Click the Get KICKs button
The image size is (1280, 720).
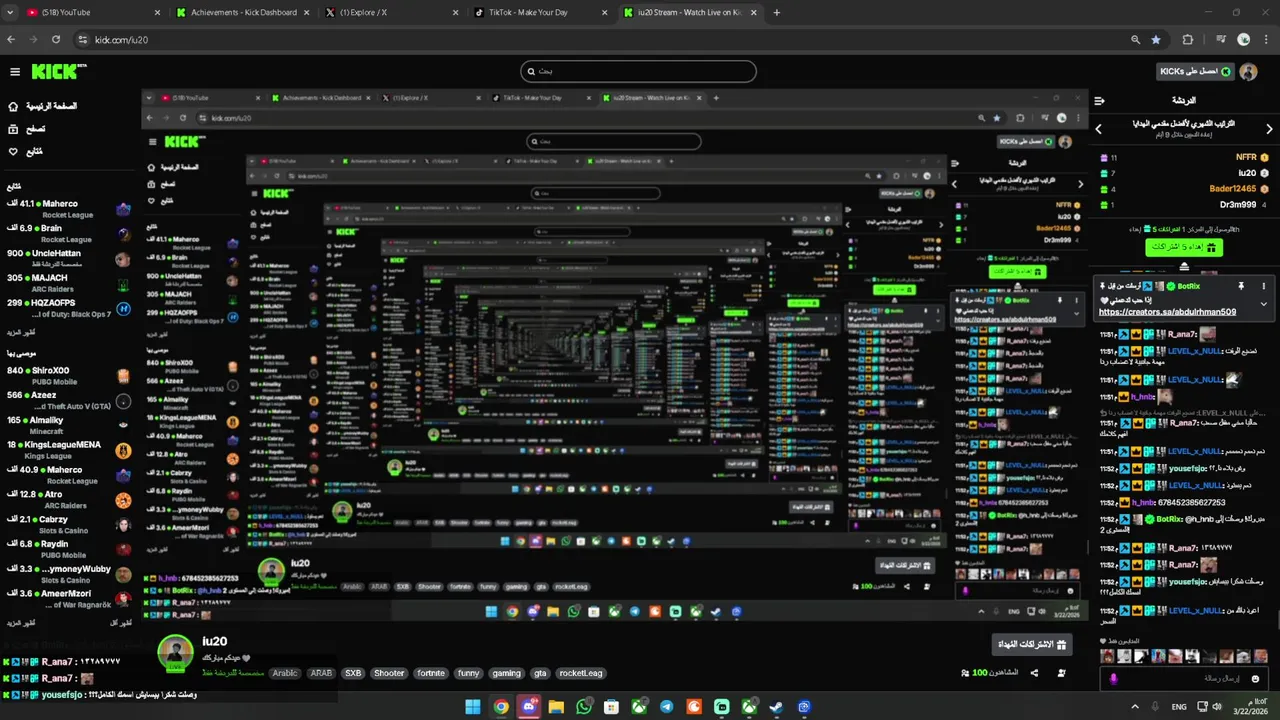[x=1194, y=71]
